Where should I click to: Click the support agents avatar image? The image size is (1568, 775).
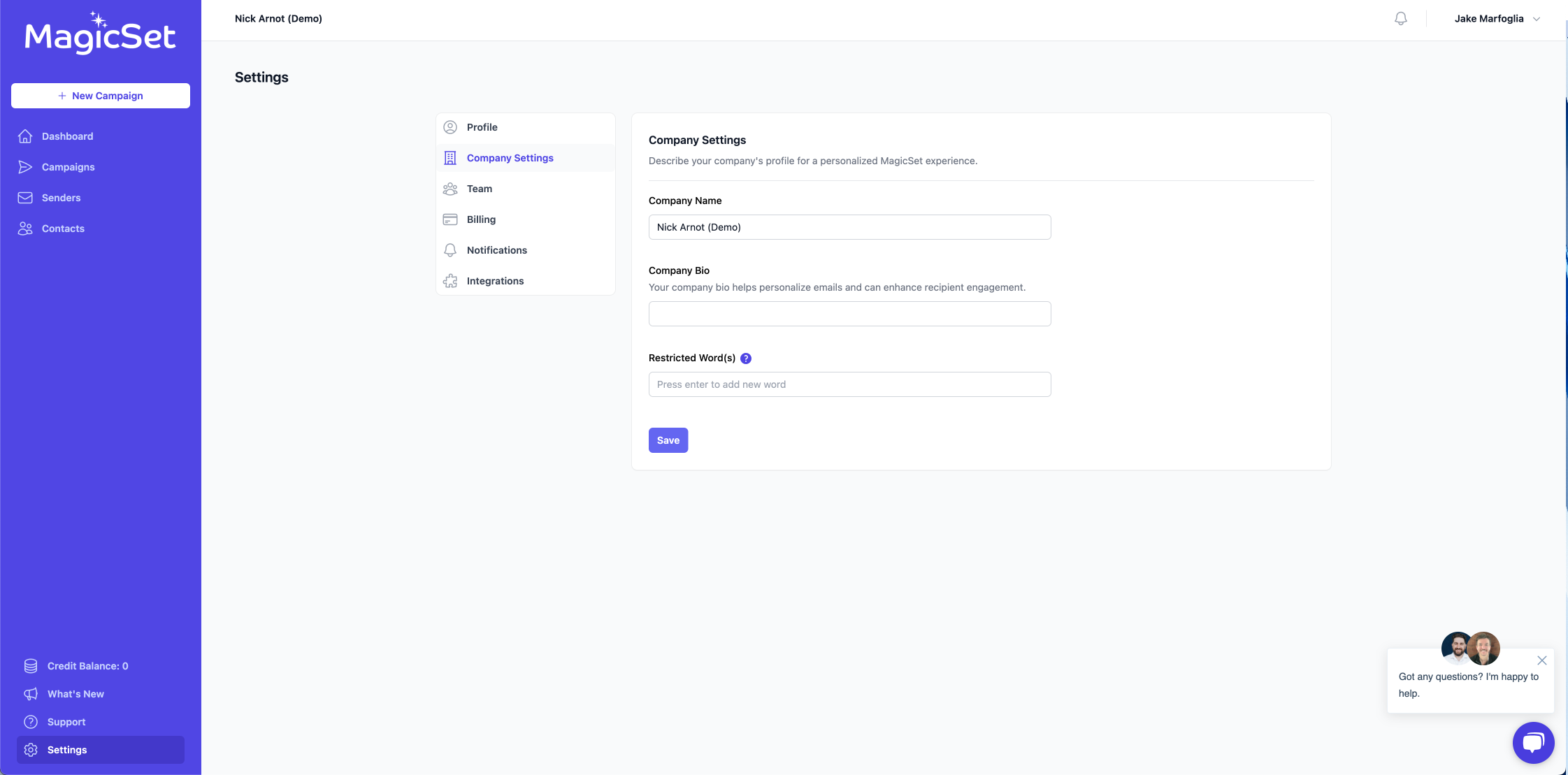coord(1471,649)
